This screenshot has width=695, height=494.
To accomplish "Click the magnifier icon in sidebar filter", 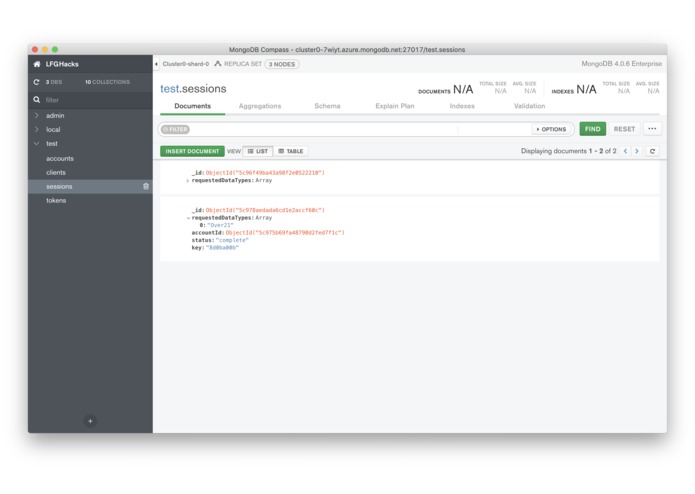I will tap(36, 100).
